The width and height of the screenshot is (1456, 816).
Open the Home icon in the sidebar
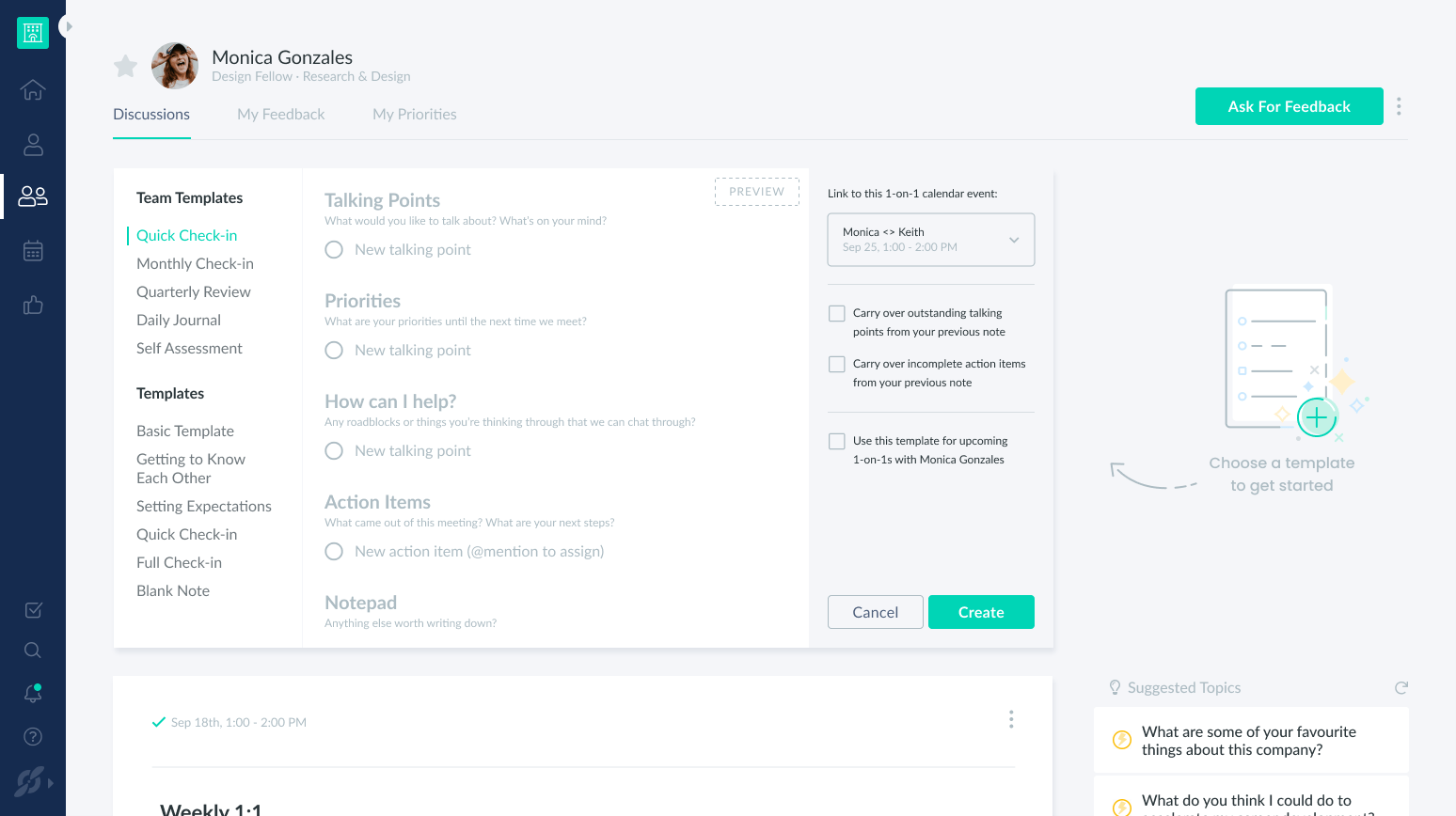click(32, 89)
